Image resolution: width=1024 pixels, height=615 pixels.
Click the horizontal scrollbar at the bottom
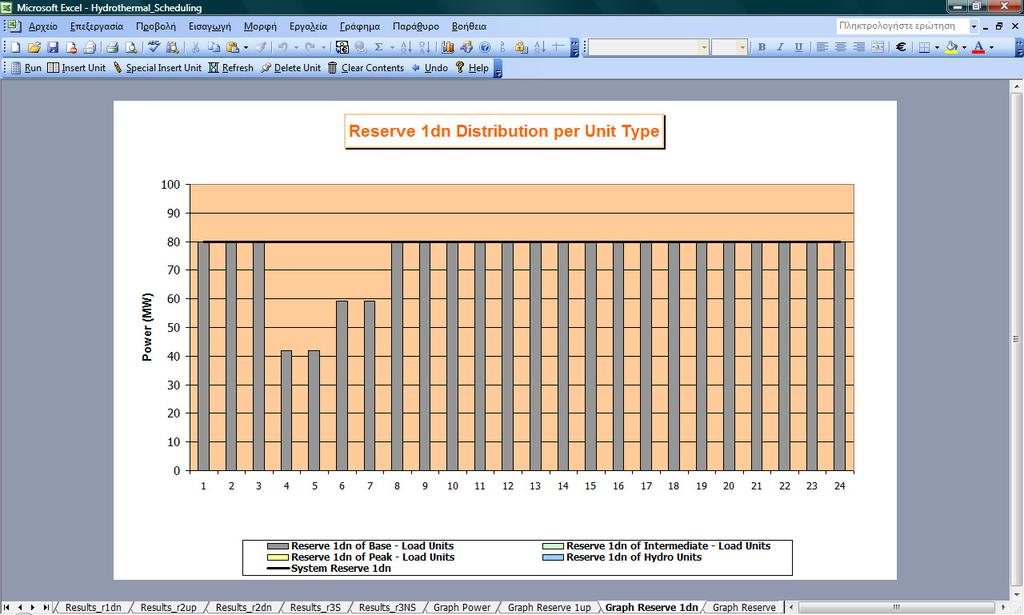[x=897, y=607]
